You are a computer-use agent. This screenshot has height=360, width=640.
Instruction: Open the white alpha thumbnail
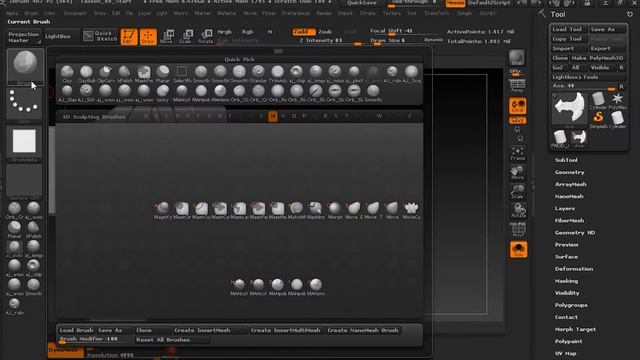24,142
